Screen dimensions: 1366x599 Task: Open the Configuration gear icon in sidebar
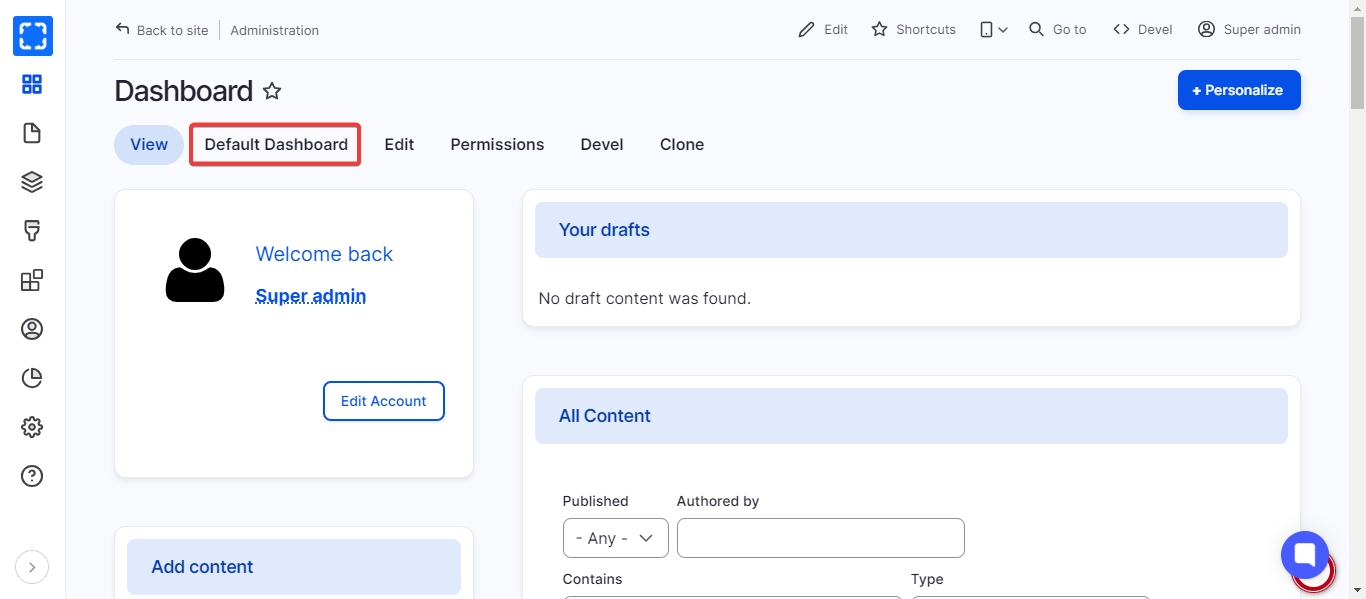pos(32,427)
